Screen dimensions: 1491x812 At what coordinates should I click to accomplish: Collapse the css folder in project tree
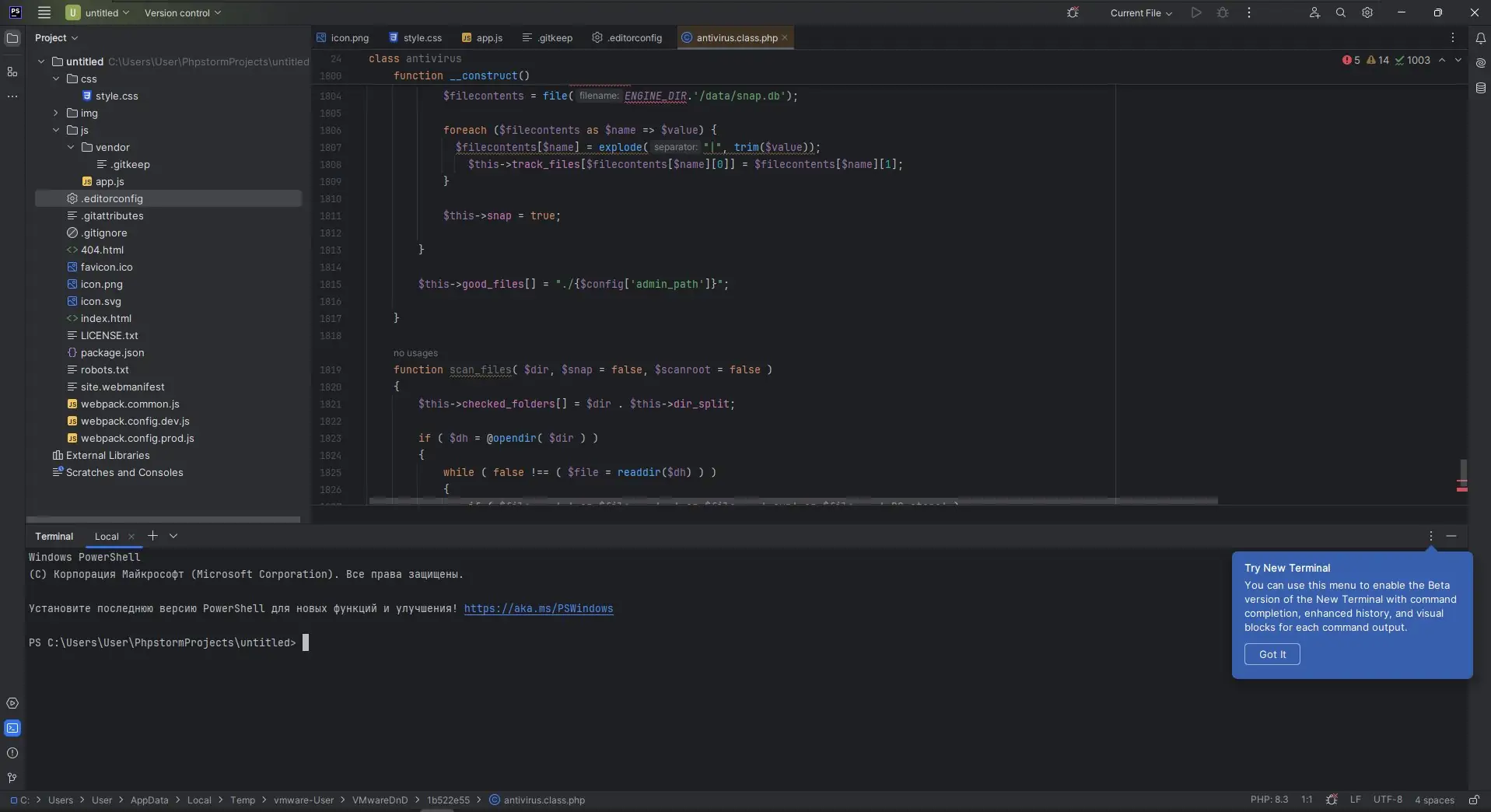coord(56,79)
